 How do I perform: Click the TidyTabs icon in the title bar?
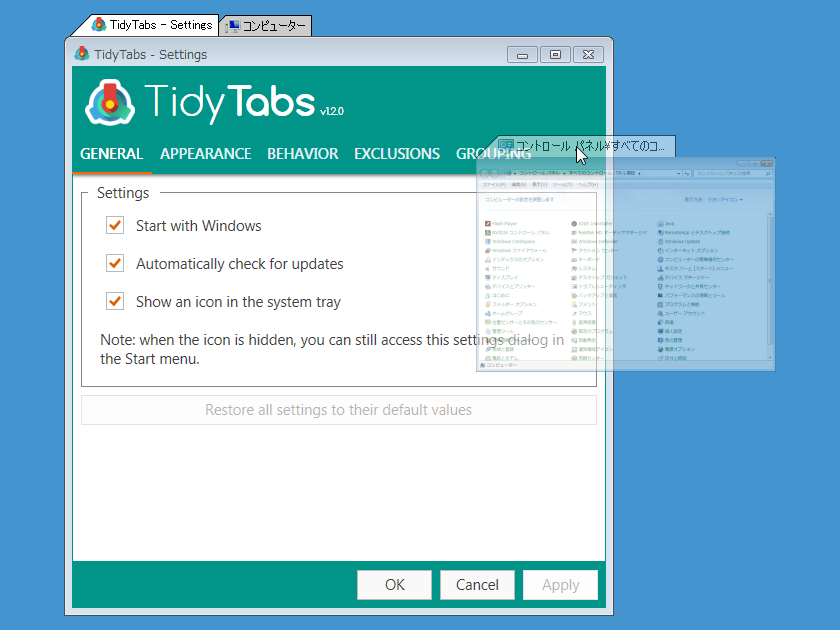82,54
